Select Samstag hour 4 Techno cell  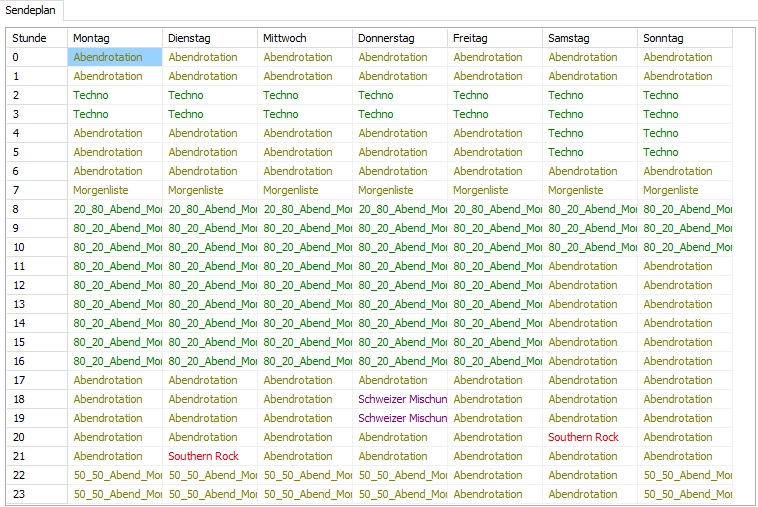[x=589, y=133]
